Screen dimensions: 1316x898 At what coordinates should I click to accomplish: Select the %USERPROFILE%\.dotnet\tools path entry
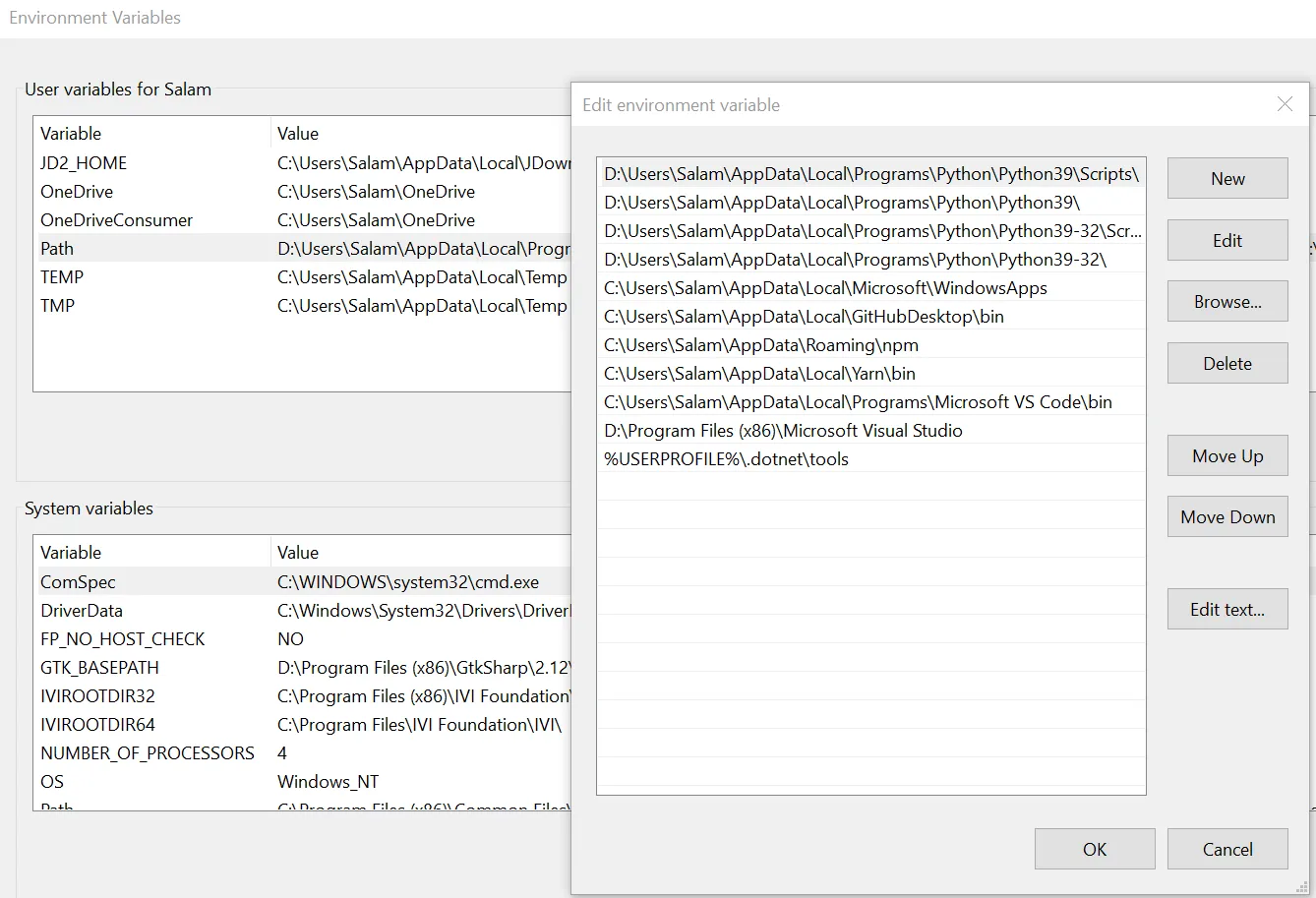pos(871,459)
